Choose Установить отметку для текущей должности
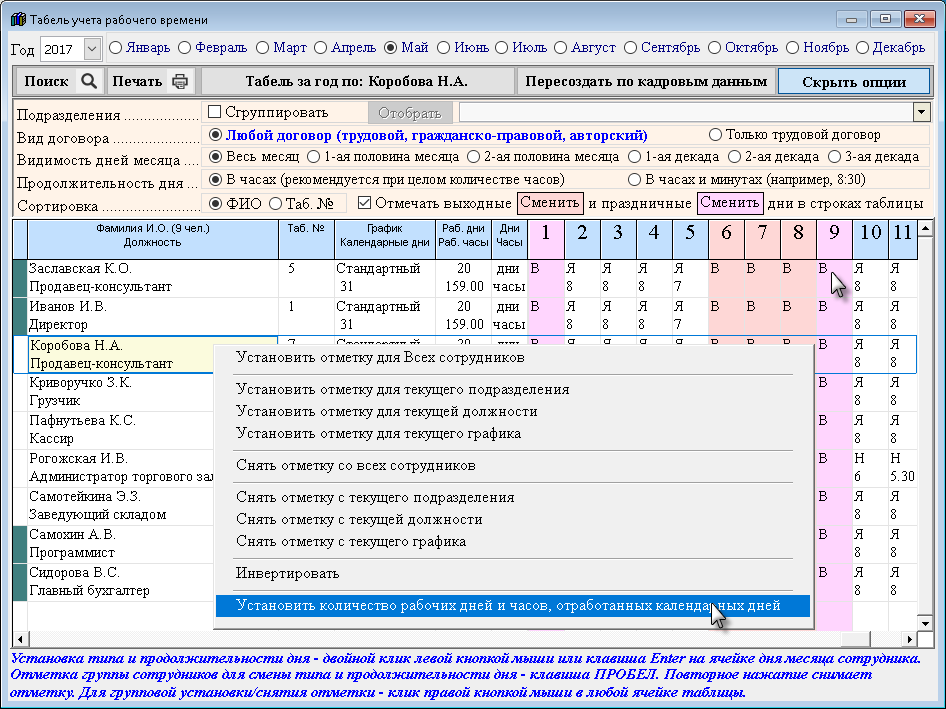This screenshot has width=946, height=709. (x=512, y=412)
